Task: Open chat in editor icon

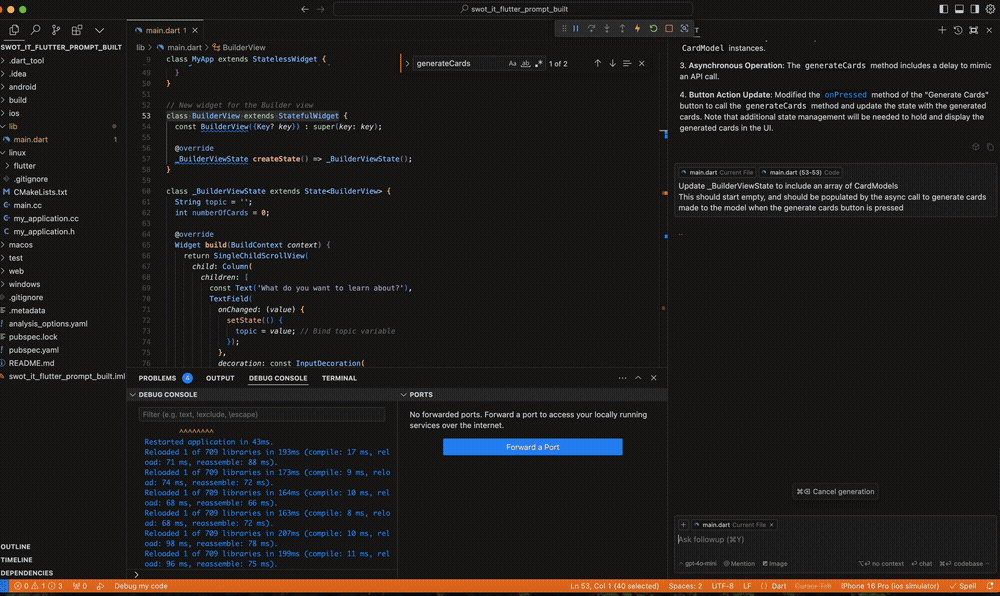Action: pyautogui.click(x=973, y=30)
